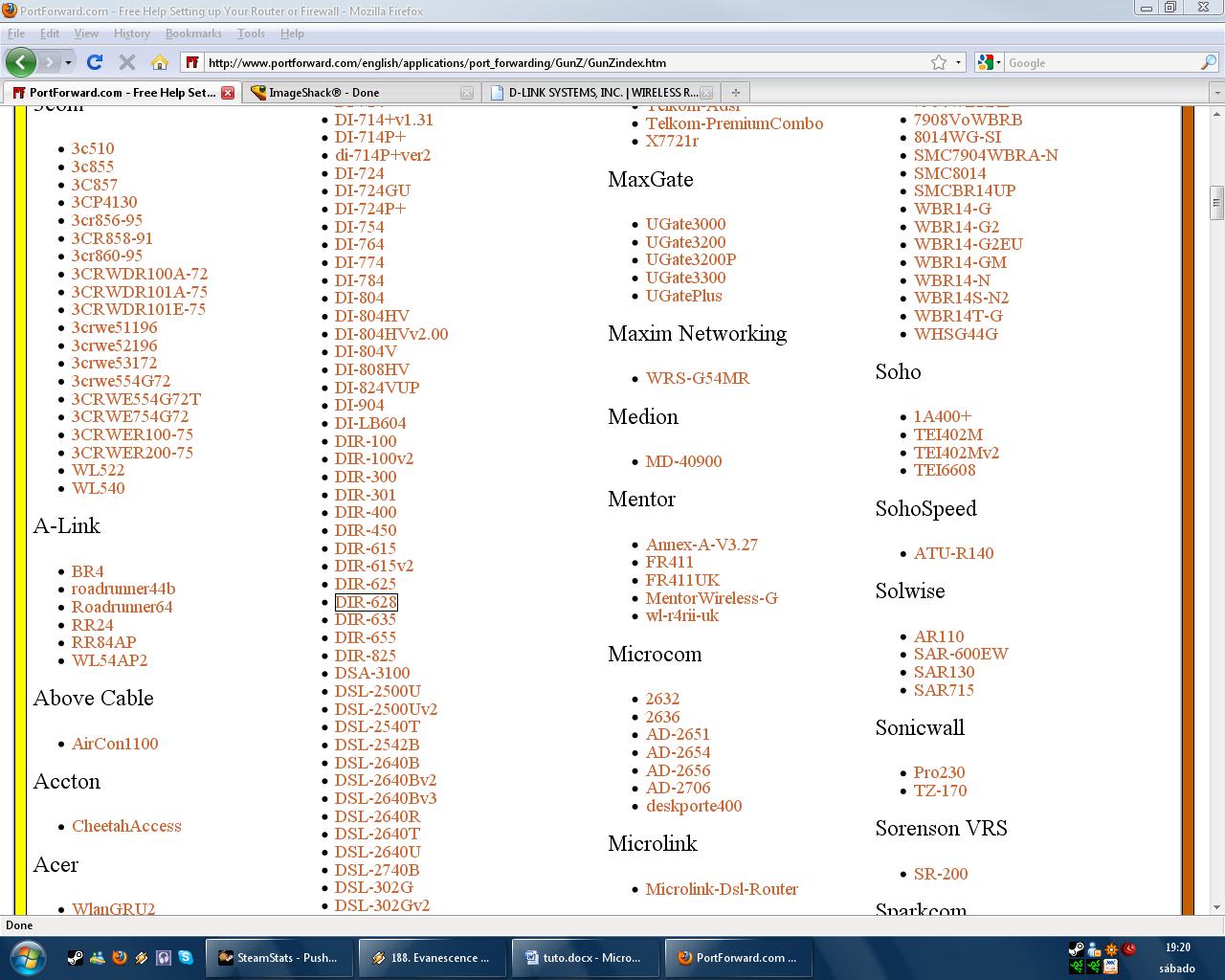Open the DIR-628 router link

[366, 602]
